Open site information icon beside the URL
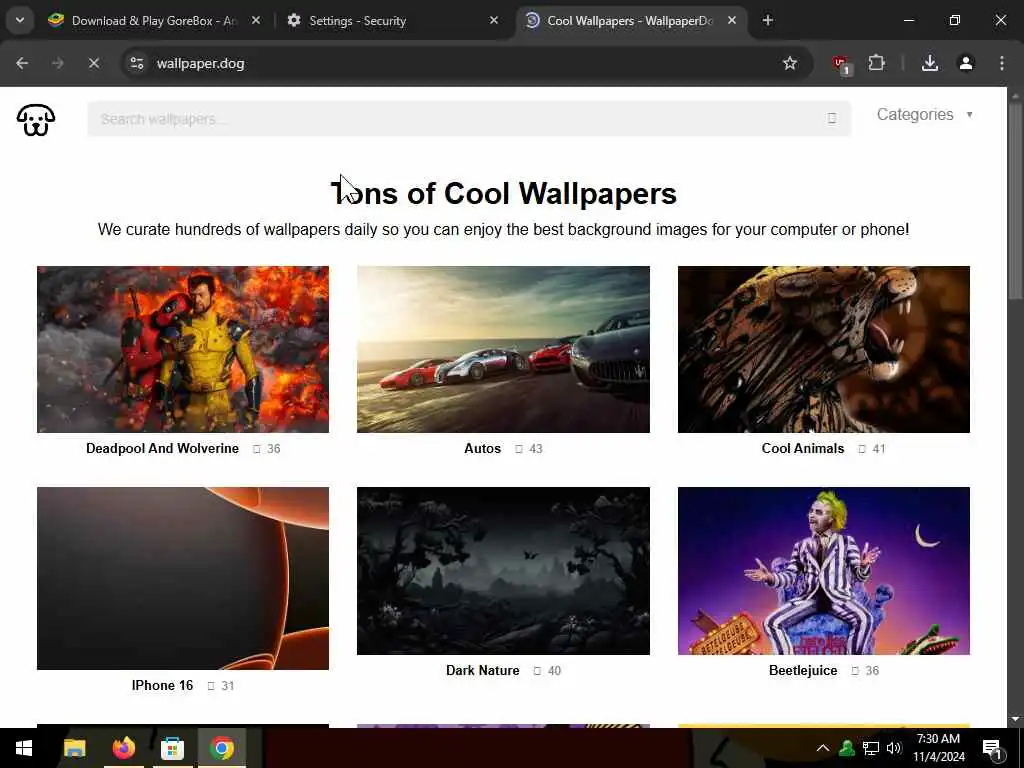The height and width of the screenshot is (768, 1024). [x=136, y=63]
